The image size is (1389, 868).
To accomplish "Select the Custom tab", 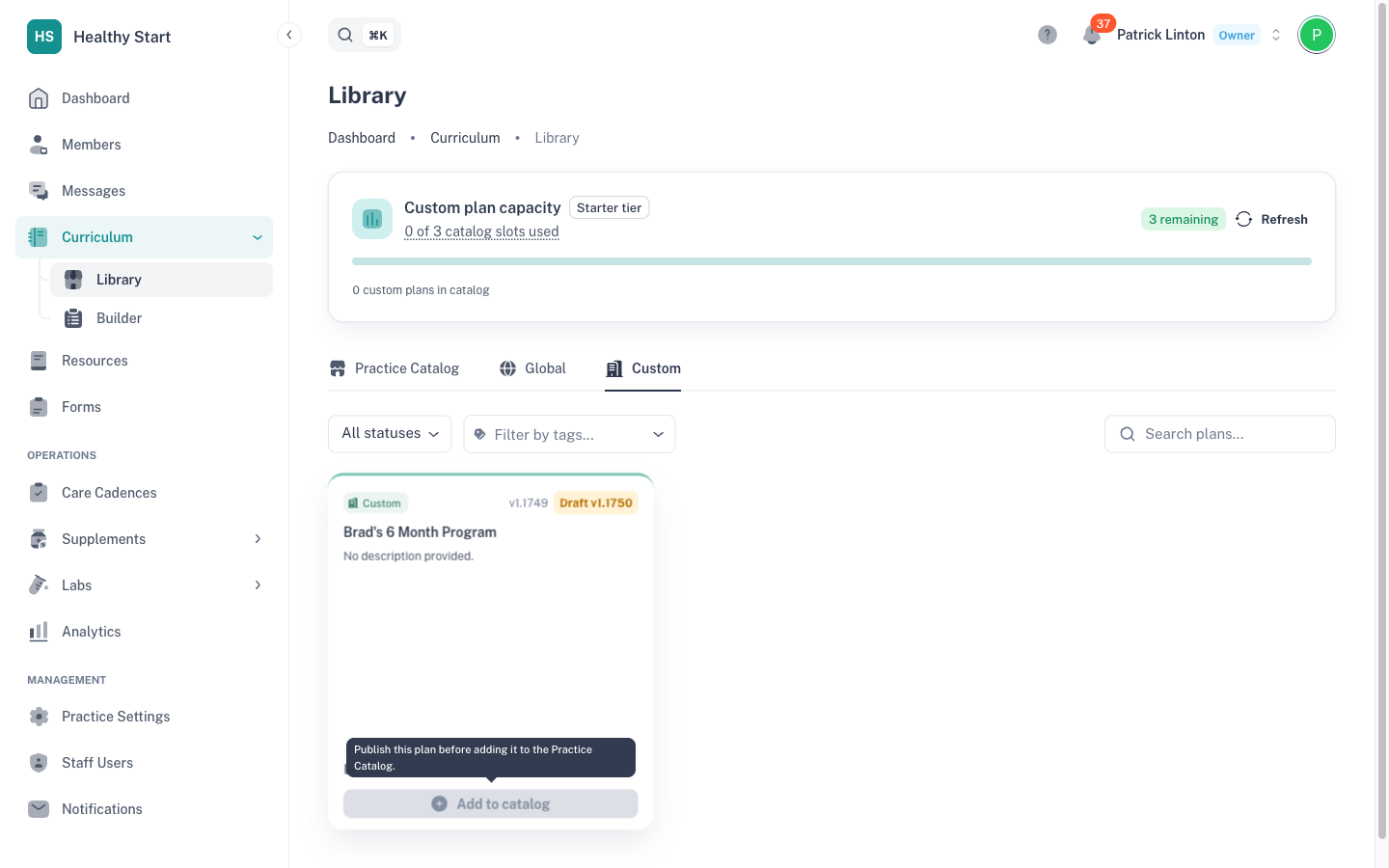I will pyautogui.click(x=642, y=368).
